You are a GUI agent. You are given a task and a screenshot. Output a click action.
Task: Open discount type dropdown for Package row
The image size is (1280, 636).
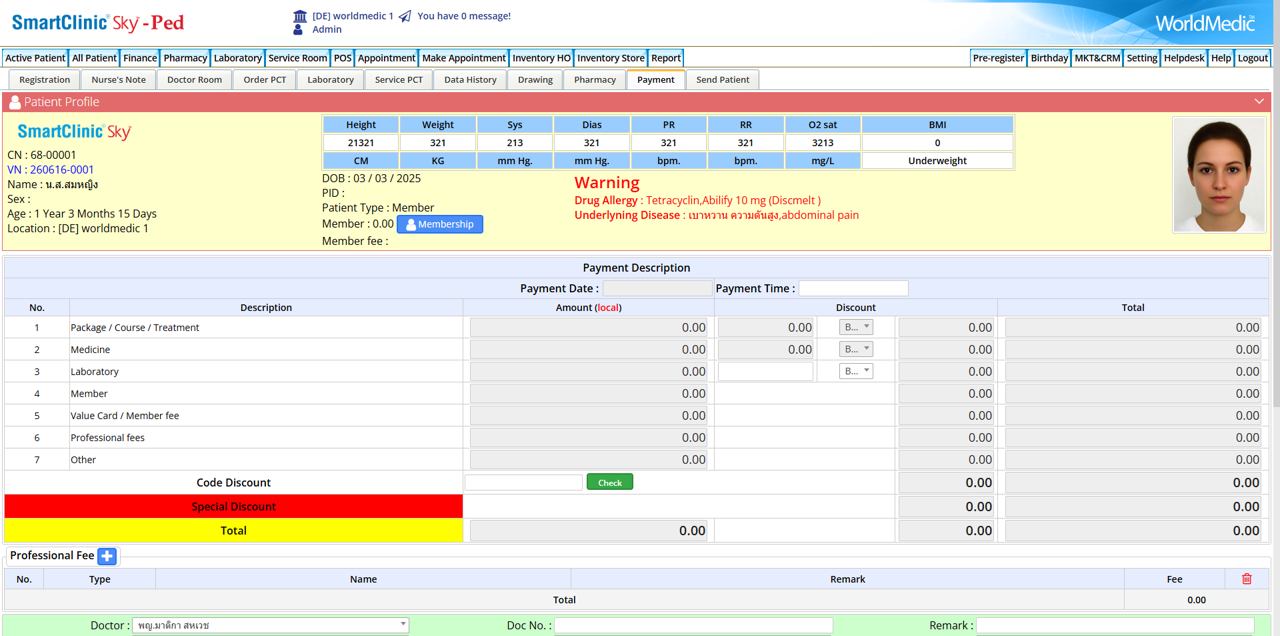pyautogui.click(x=856, y=327)
